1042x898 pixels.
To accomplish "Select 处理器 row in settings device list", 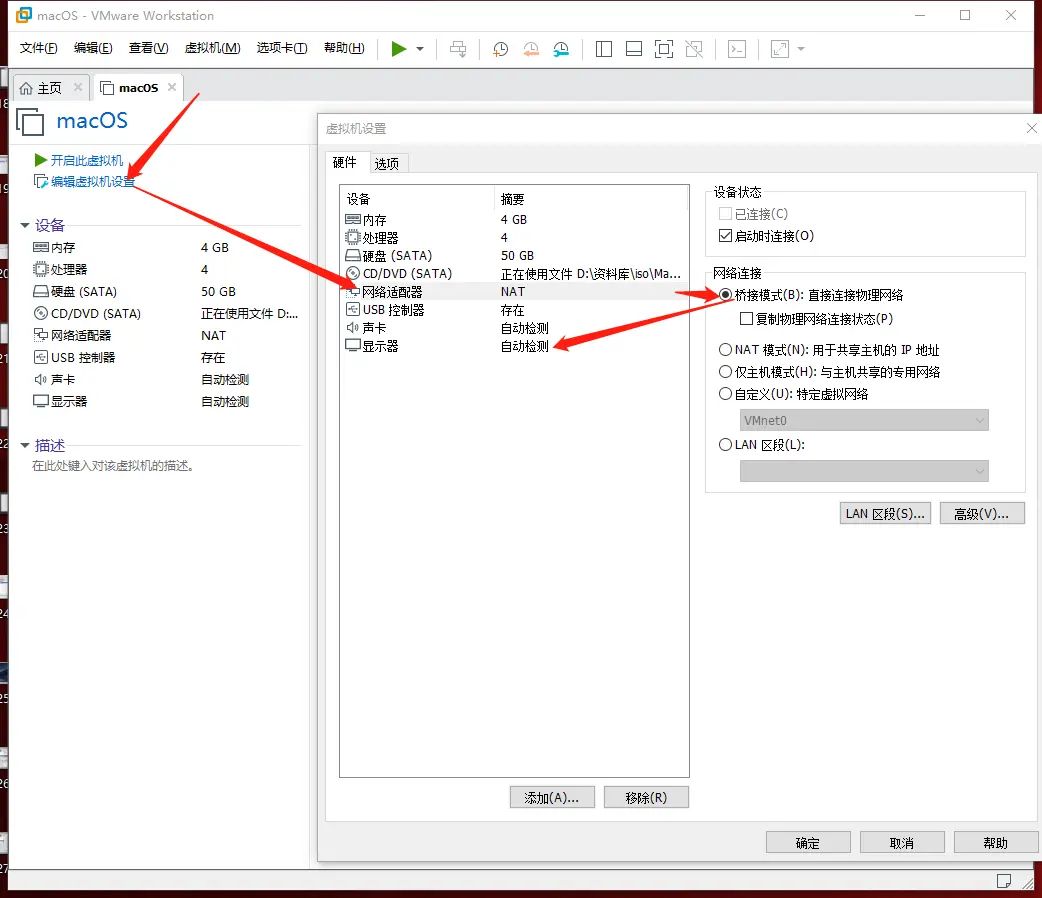I will coord(514,237).
